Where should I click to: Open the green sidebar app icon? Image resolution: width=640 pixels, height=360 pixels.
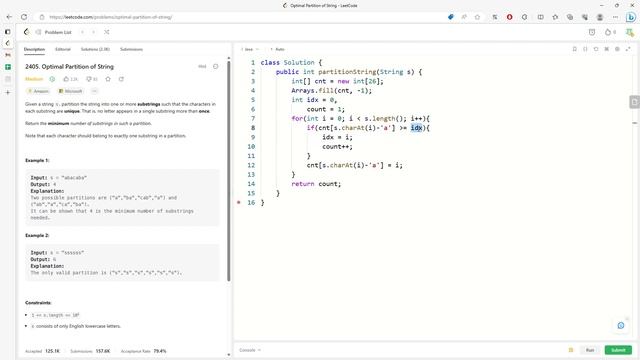[8, 67]
